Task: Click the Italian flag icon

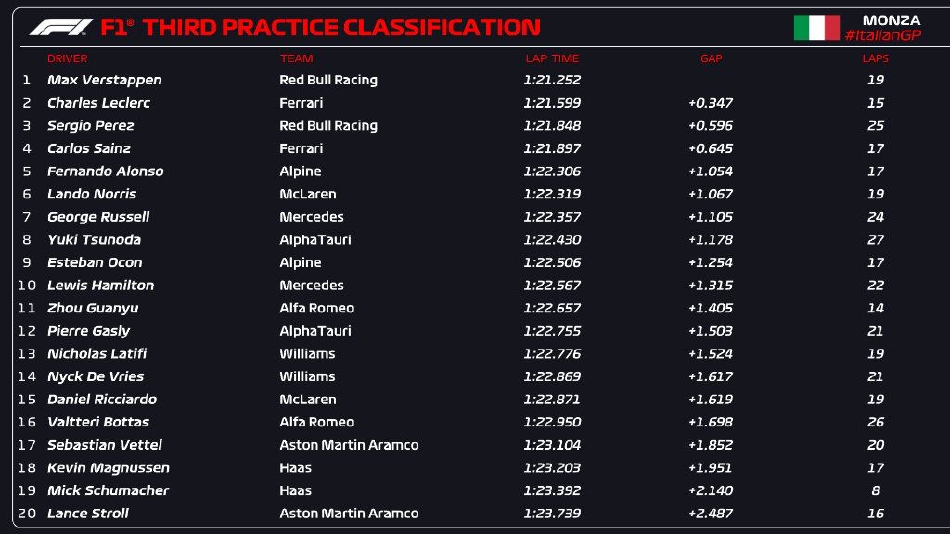Action: click(x=816, y=28)
